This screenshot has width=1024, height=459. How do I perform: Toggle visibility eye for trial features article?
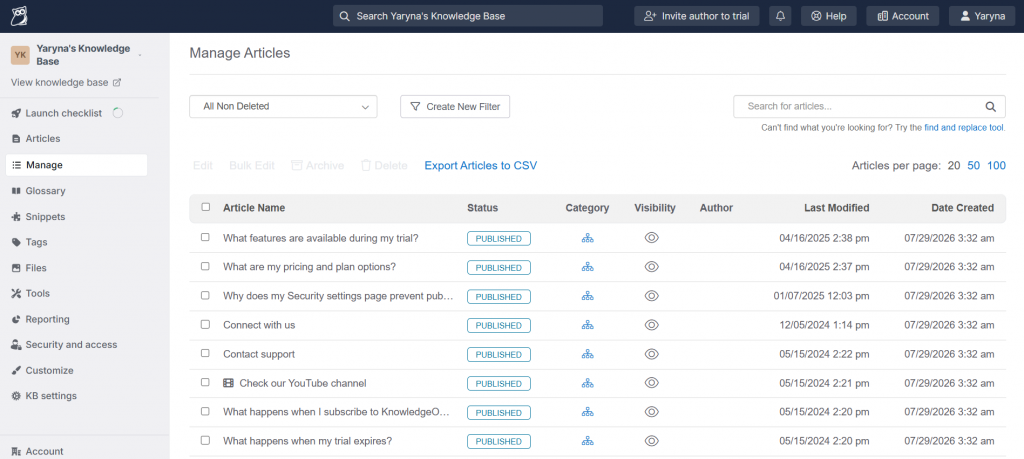pyautogui.click(x=651, y=238)
